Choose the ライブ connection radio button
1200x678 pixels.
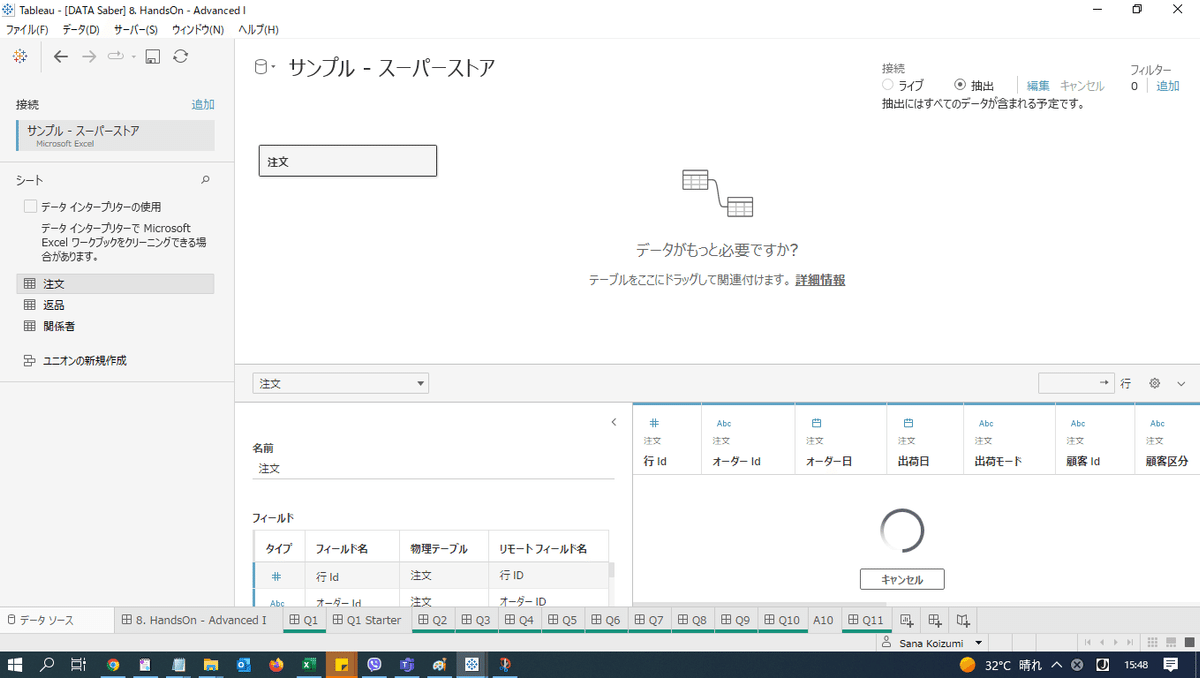click(x=888, y=86)
